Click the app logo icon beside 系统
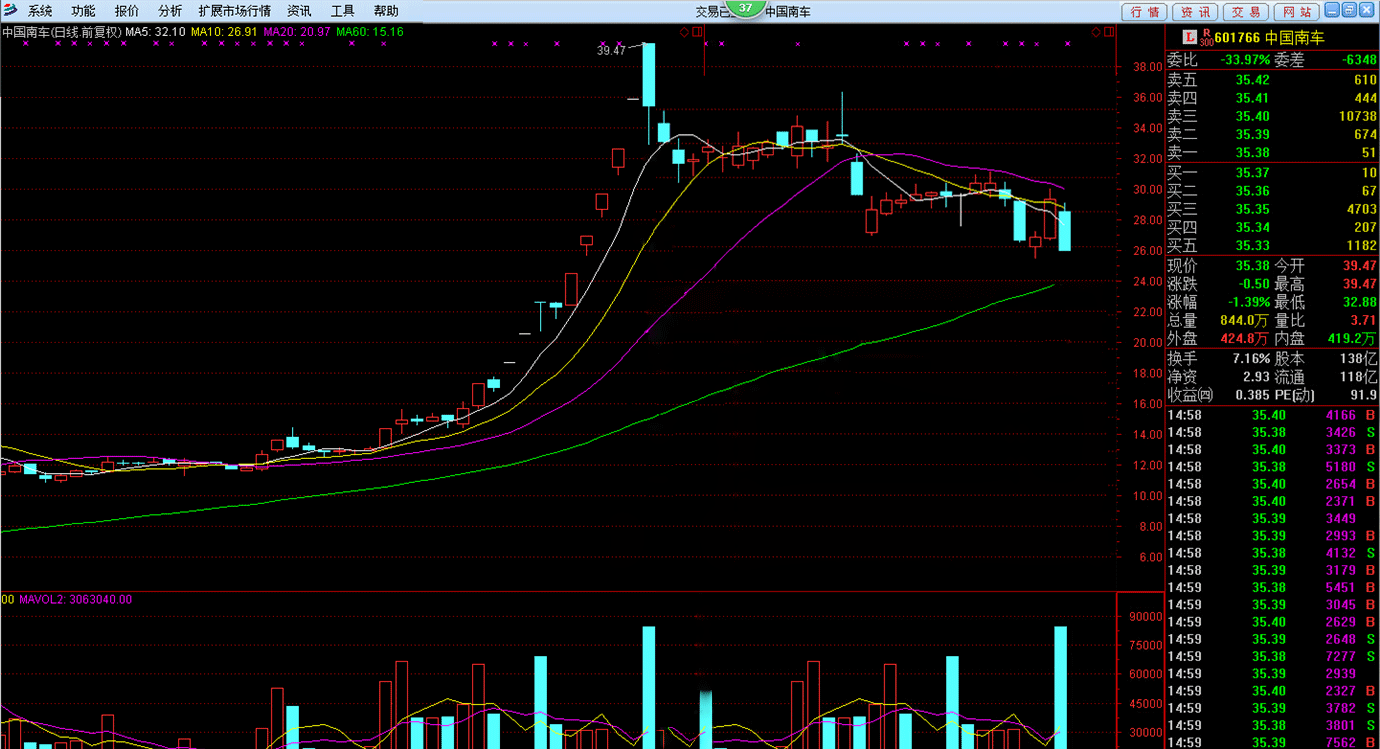 pos(9,11)
